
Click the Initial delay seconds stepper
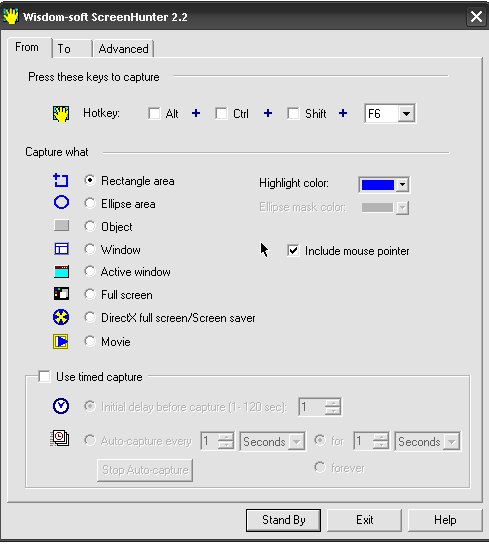point(333,407)
